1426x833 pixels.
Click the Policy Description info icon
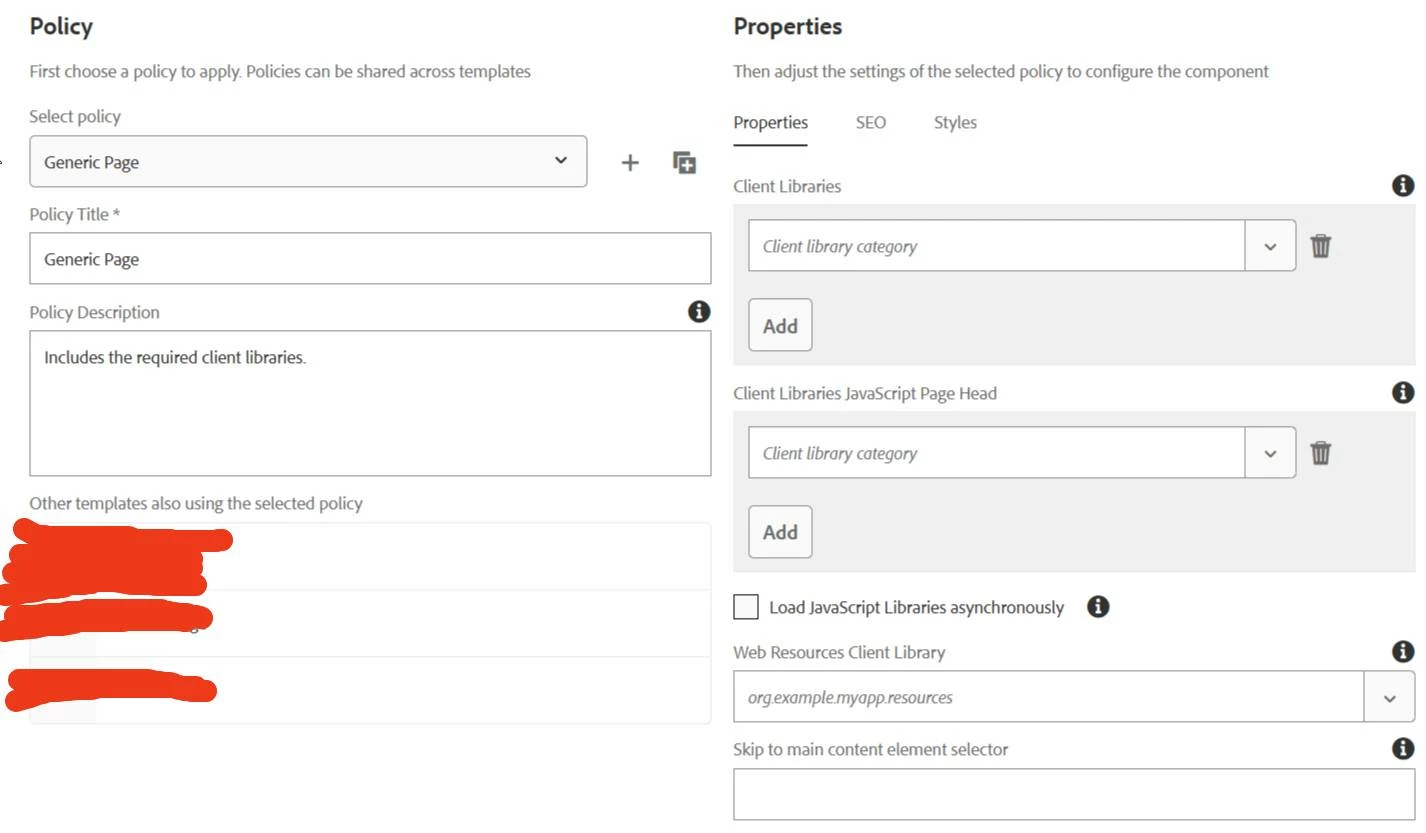click(699, 312)
